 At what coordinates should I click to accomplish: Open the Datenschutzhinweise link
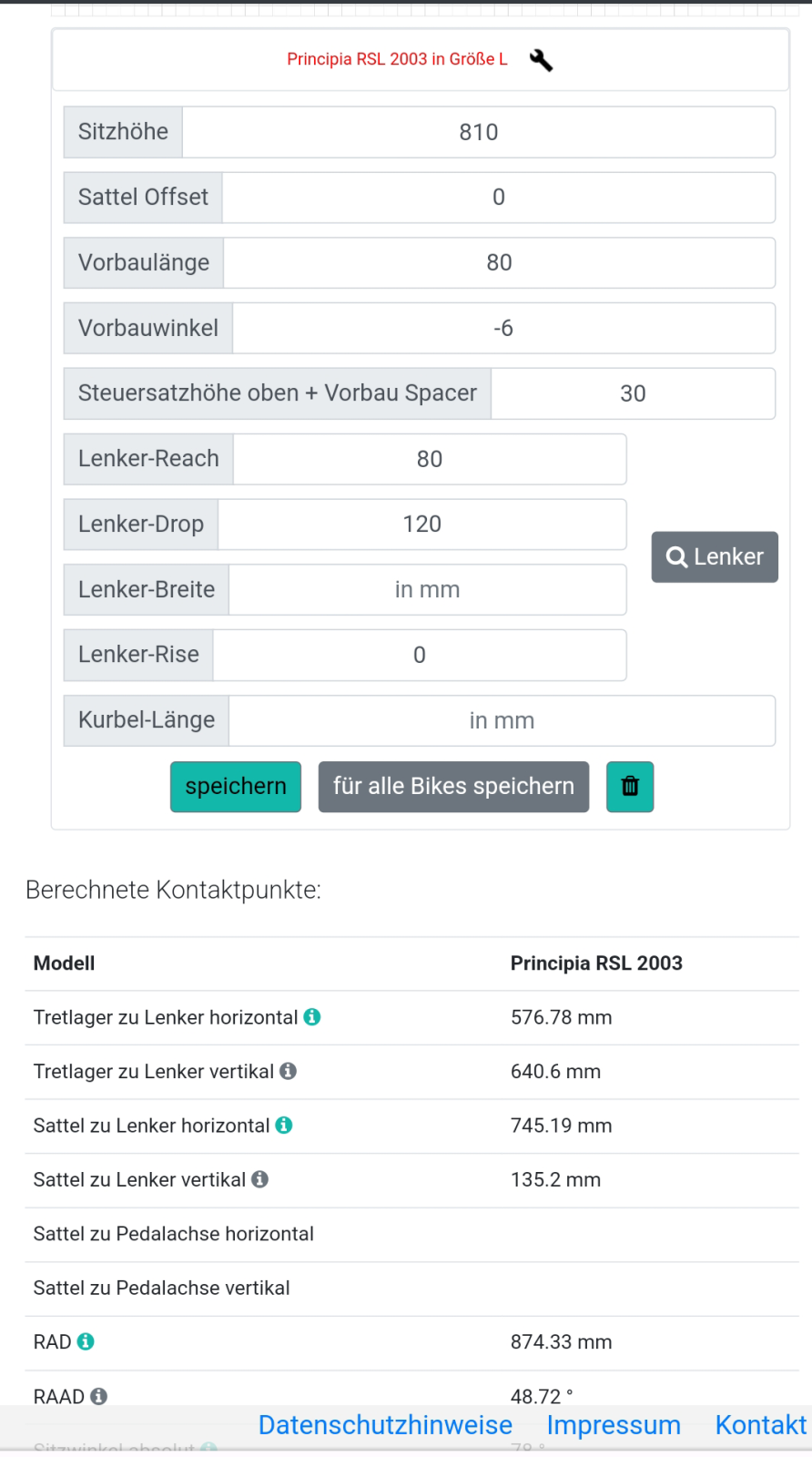tap(385, 1425)
